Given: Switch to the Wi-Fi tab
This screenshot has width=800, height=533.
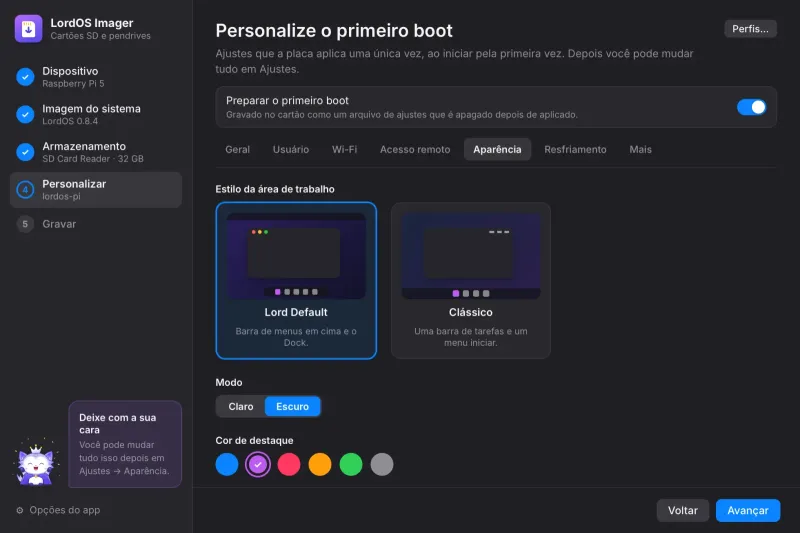Looking at the screenshot, I should pyautogui.click(x=344, y=149).
